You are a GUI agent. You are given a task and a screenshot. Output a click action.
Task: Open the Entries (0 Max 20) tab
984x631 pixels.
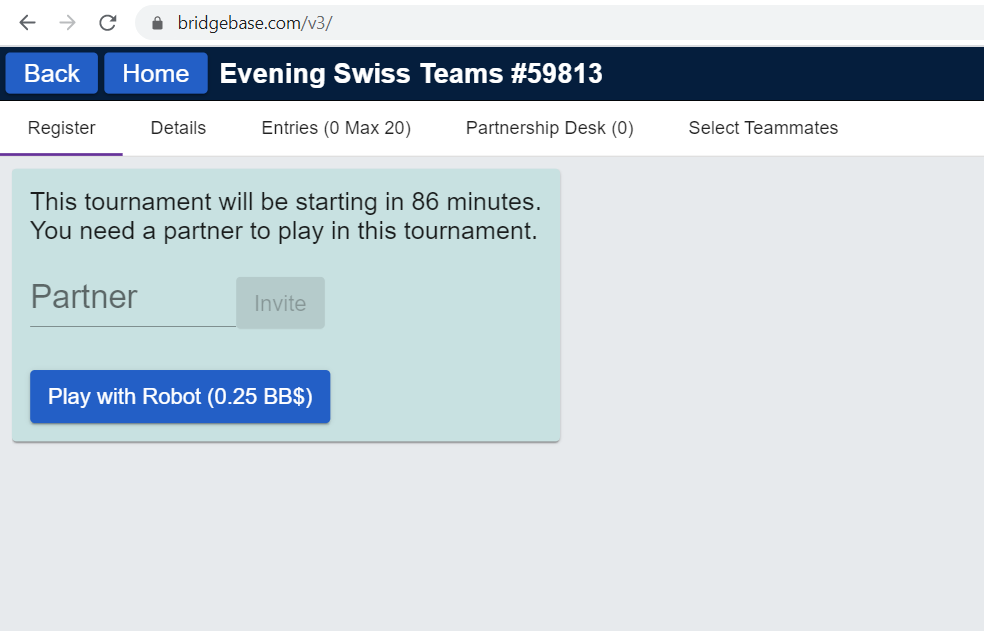pos(336,128)
